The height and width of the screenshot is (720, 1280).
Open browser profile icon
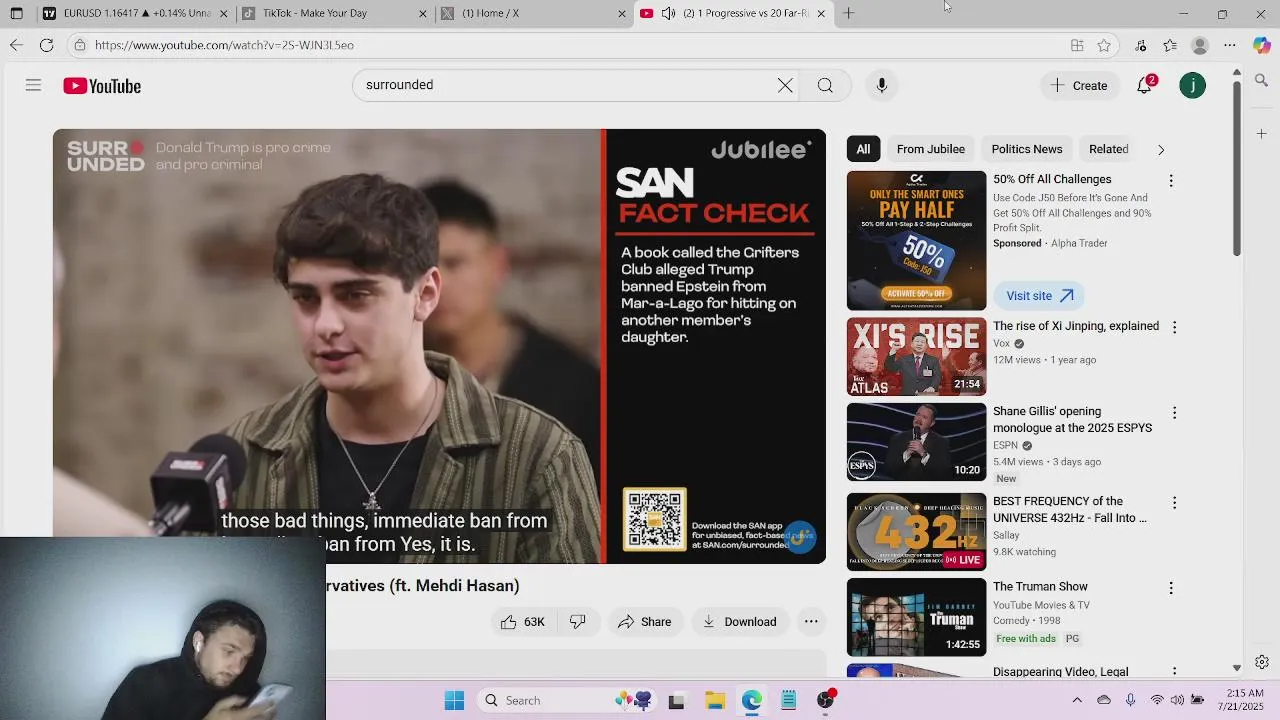click(x=1200, y=45)
